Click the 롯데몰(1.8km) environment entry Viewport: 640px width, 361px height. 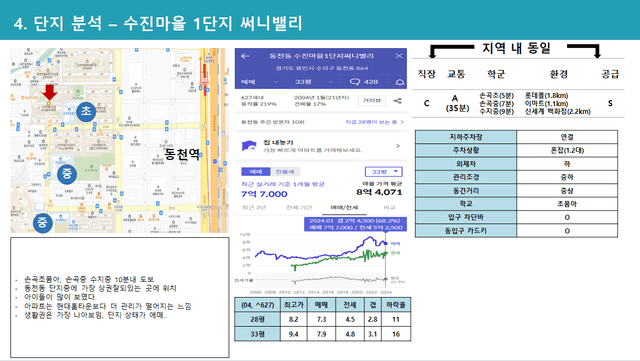pos(547,96)
